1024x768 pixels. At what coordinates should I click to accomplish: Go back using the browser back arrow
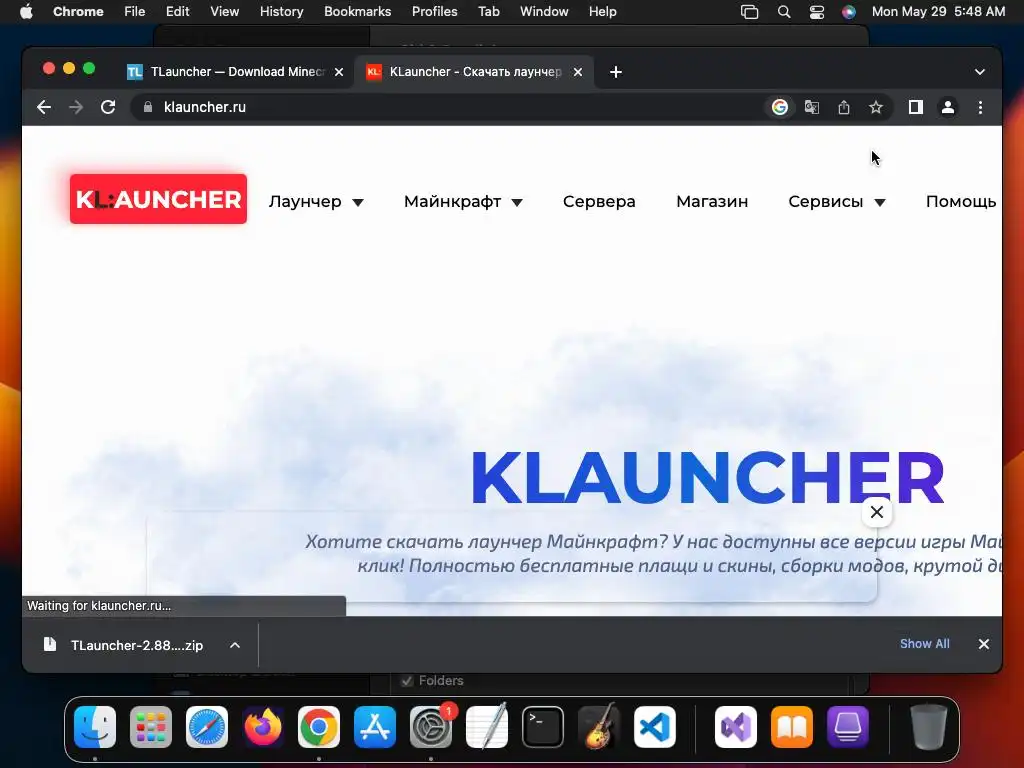[x=44, y=107]
